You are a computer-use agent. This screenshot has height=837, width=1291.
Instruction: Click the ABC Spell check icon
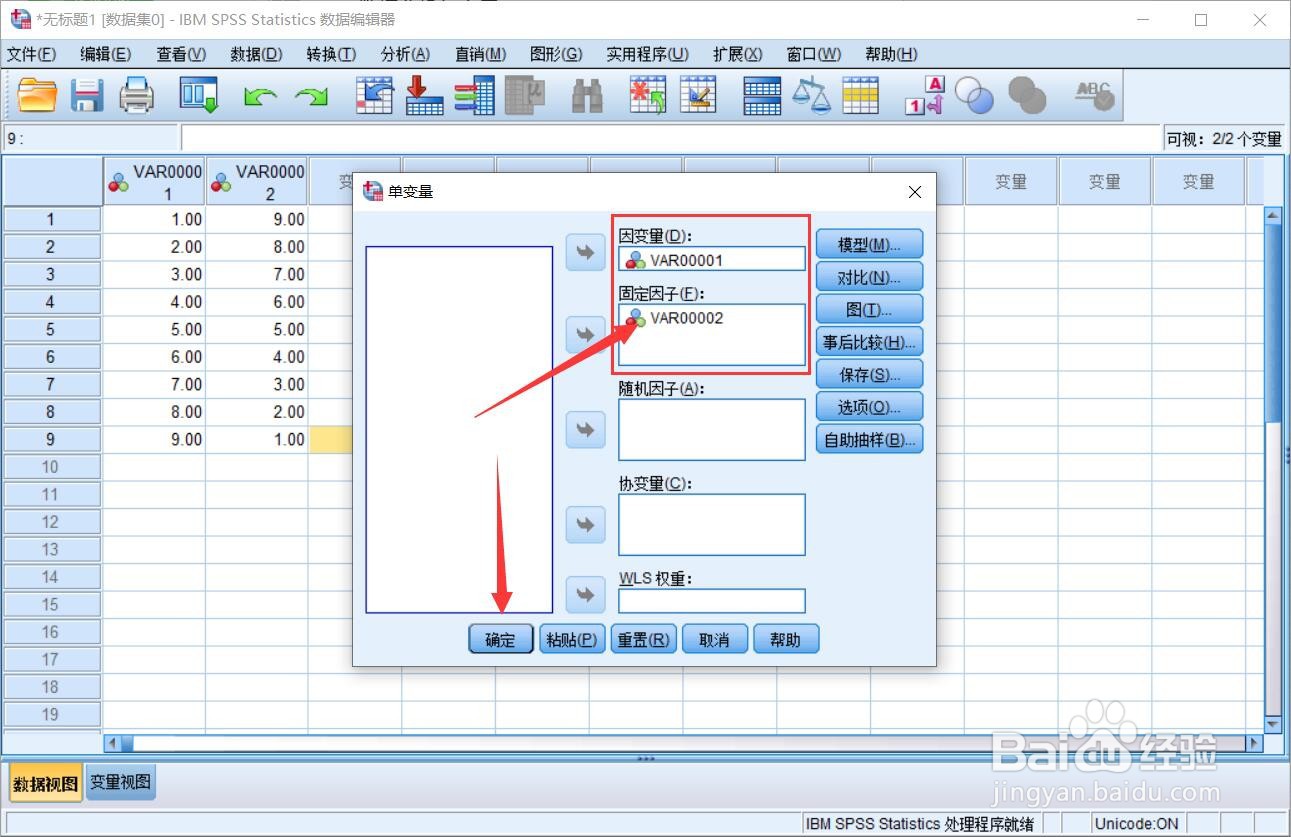(x=1094, y=95)
